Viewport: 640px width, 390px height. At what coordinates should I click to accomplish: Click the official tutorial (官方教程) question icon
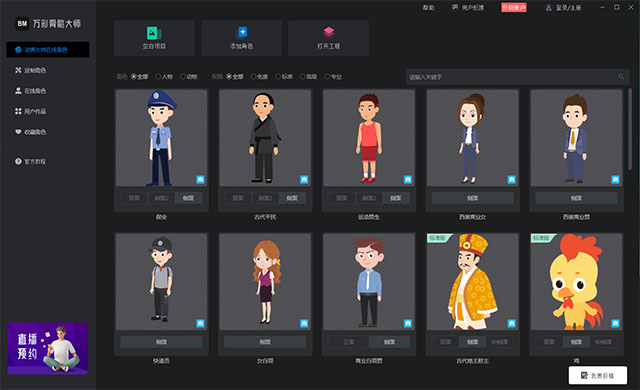(x=18, y=161)
